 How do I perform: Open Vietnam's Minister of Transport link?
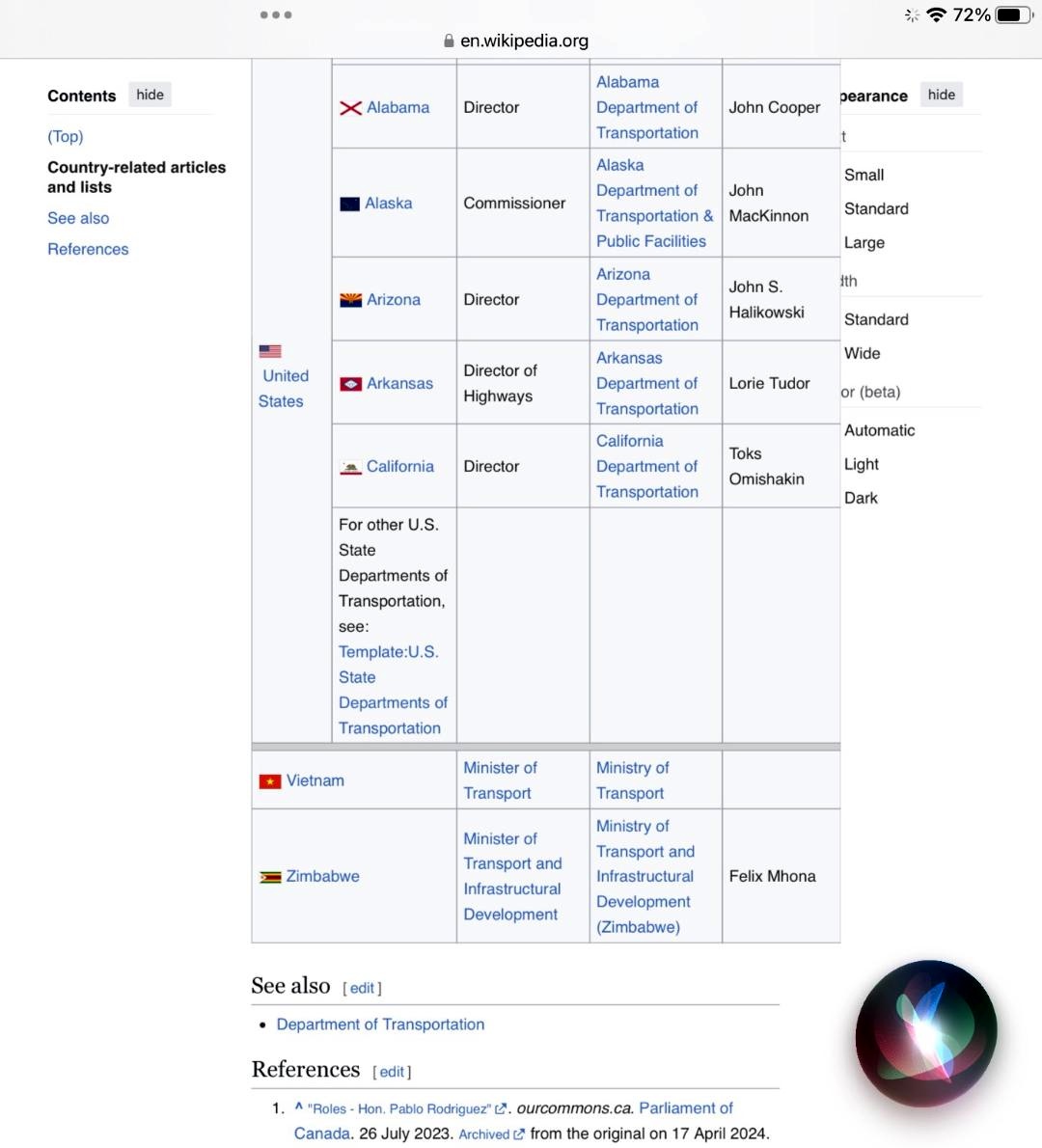click(x=500, y=780)
